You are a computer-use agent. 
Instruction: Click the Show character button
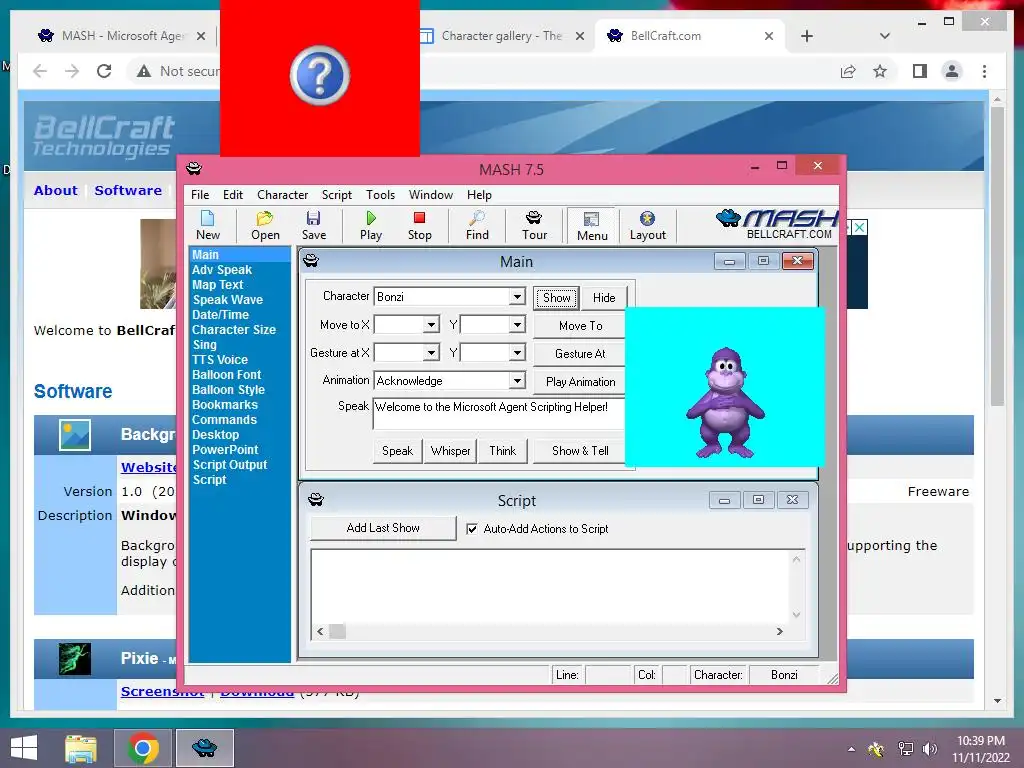click(x=556, y=298)
